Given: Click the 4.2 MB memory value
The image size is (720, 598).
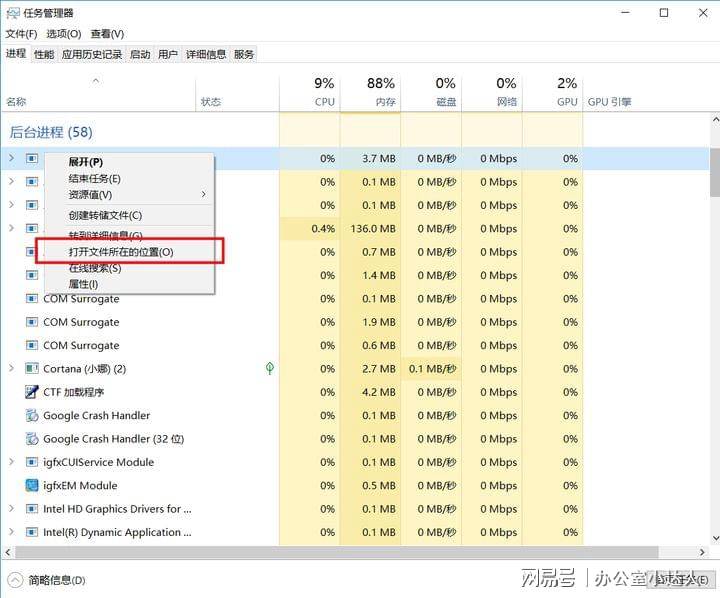Looking at the screenshot, I should pos(379,392).
